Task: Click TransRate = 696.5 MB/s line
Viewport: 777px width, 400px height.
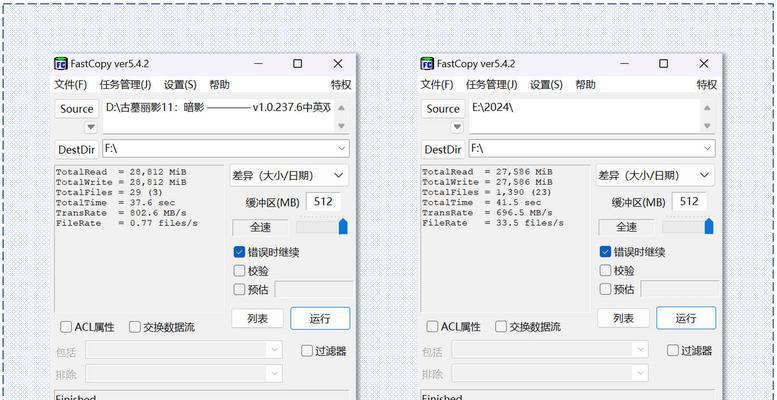Action: click(x=487, y=213)
